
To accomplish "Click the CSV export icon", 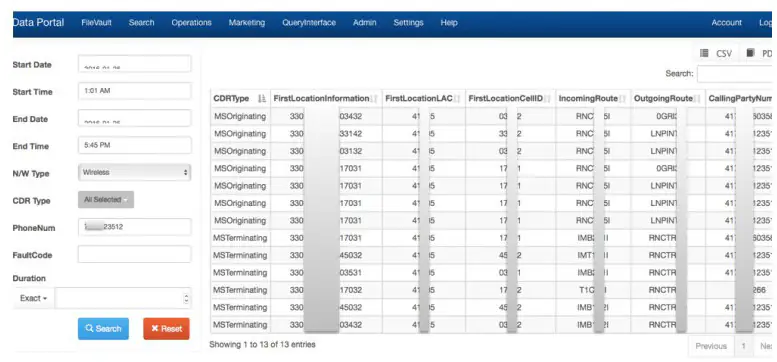I will click(x=704, y=53).
